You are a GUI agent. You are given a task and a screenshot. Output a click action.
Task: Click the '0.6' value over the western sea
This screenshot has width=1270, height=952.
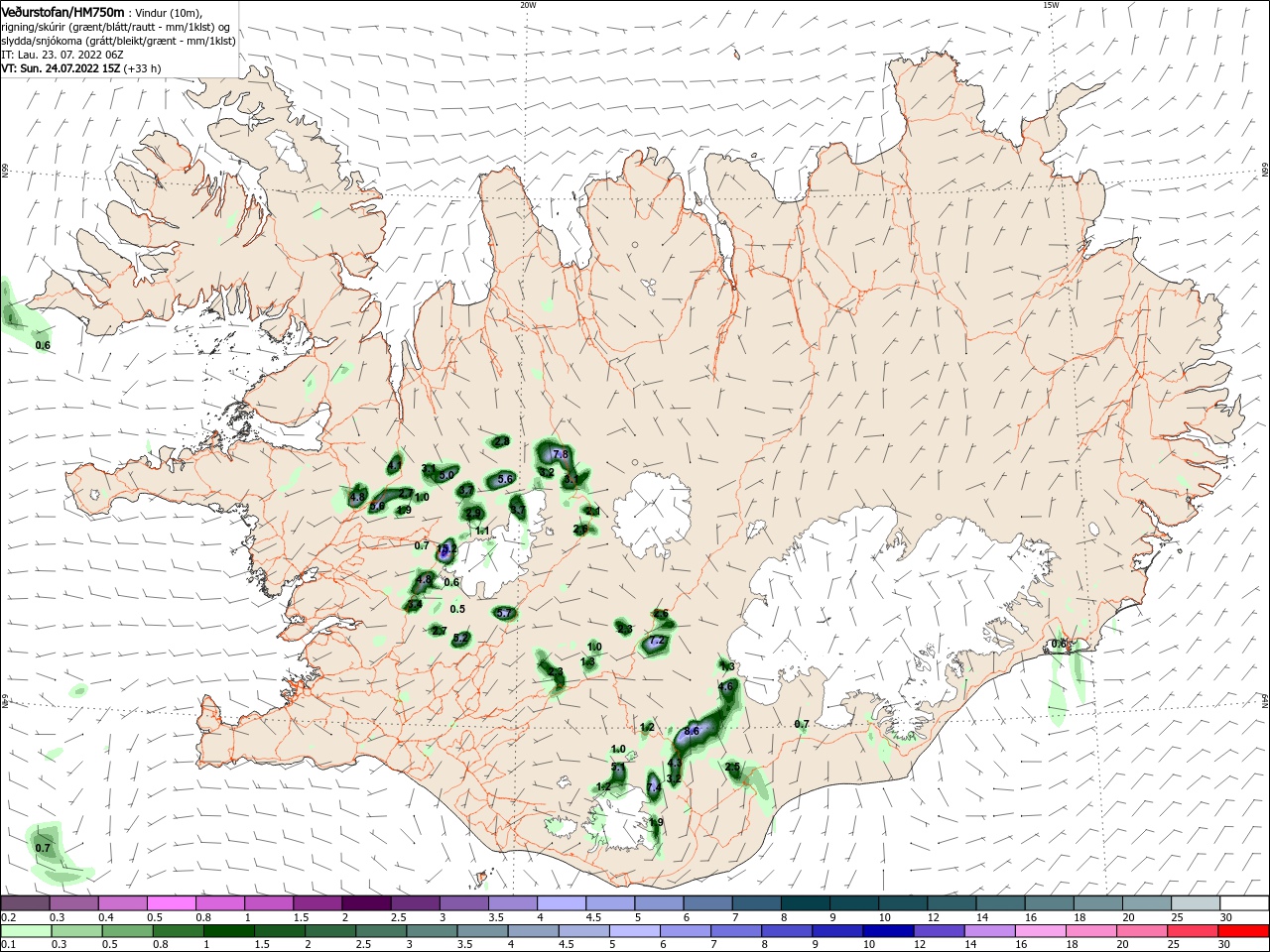(x=43, y=345)
